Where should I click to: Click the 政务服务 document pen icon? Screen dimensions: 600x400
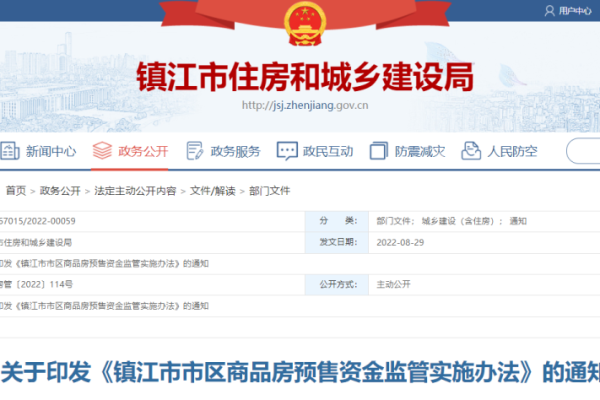[195, 151]
